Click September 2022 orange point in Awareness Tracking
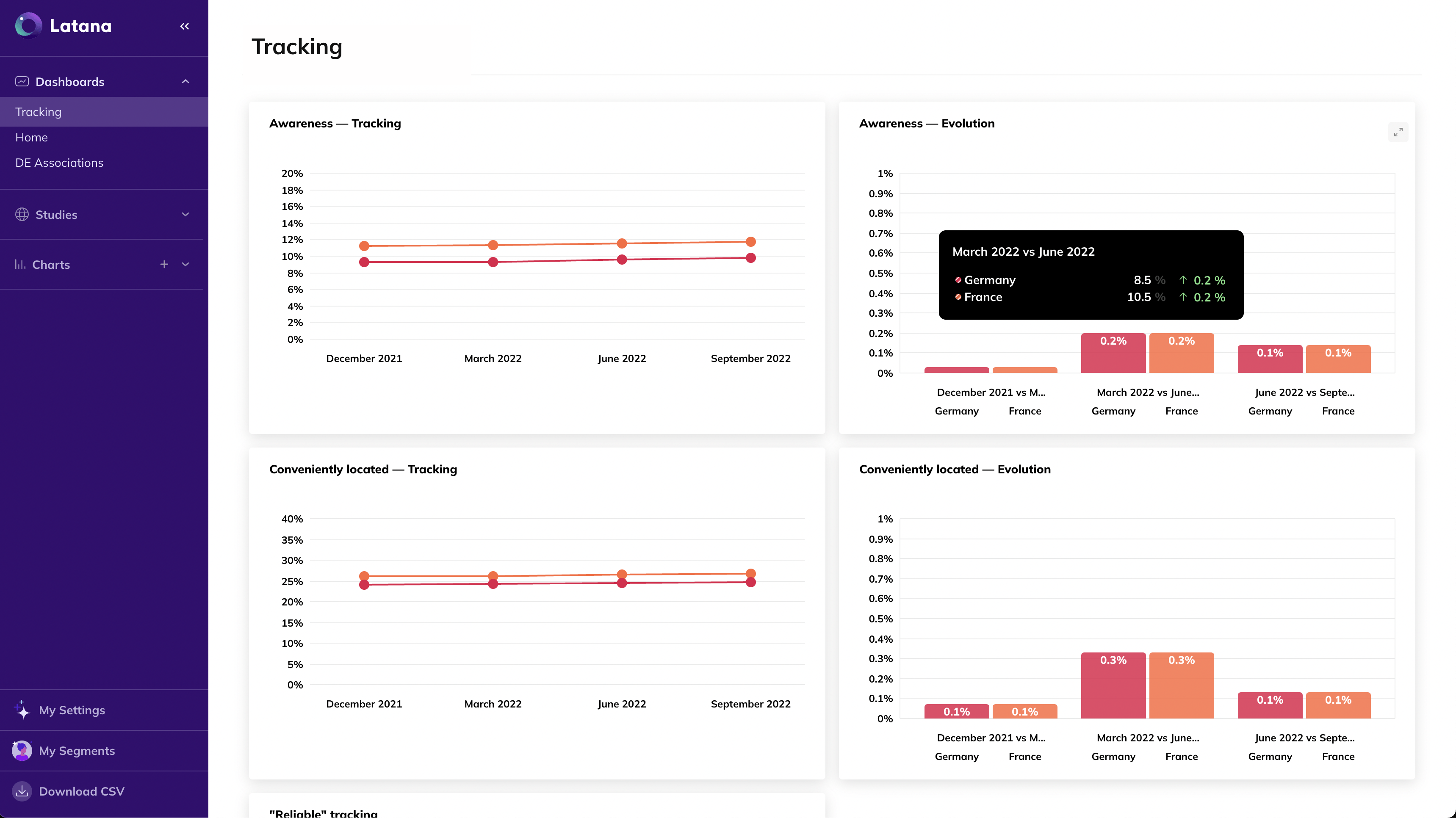Viewport: 1456px width, 818px height. tap(750, 242)
